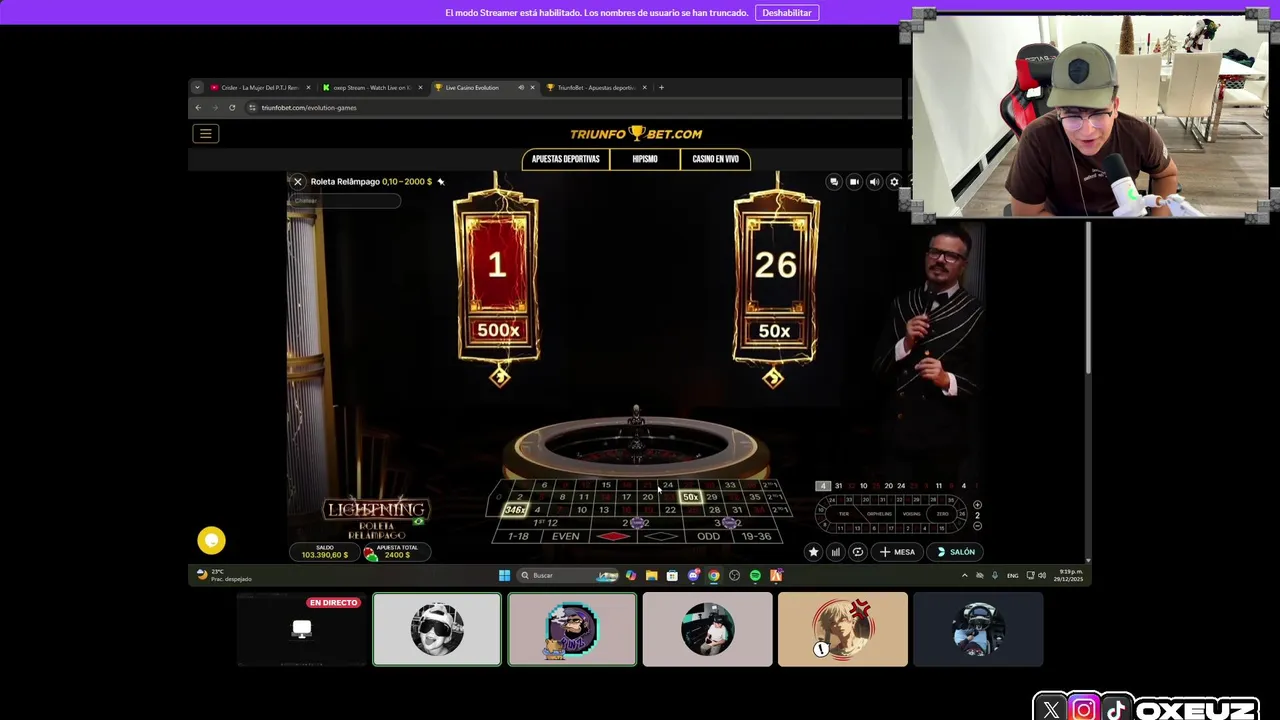Open Spotify from taskbar
The image size is (1280, 720).
pos(755,576)
